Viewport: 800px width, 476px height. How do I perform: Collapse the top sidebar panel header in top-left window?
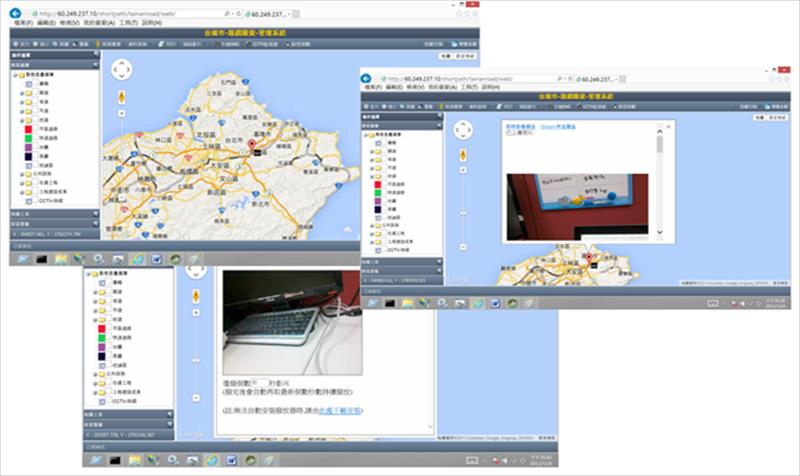95,53
